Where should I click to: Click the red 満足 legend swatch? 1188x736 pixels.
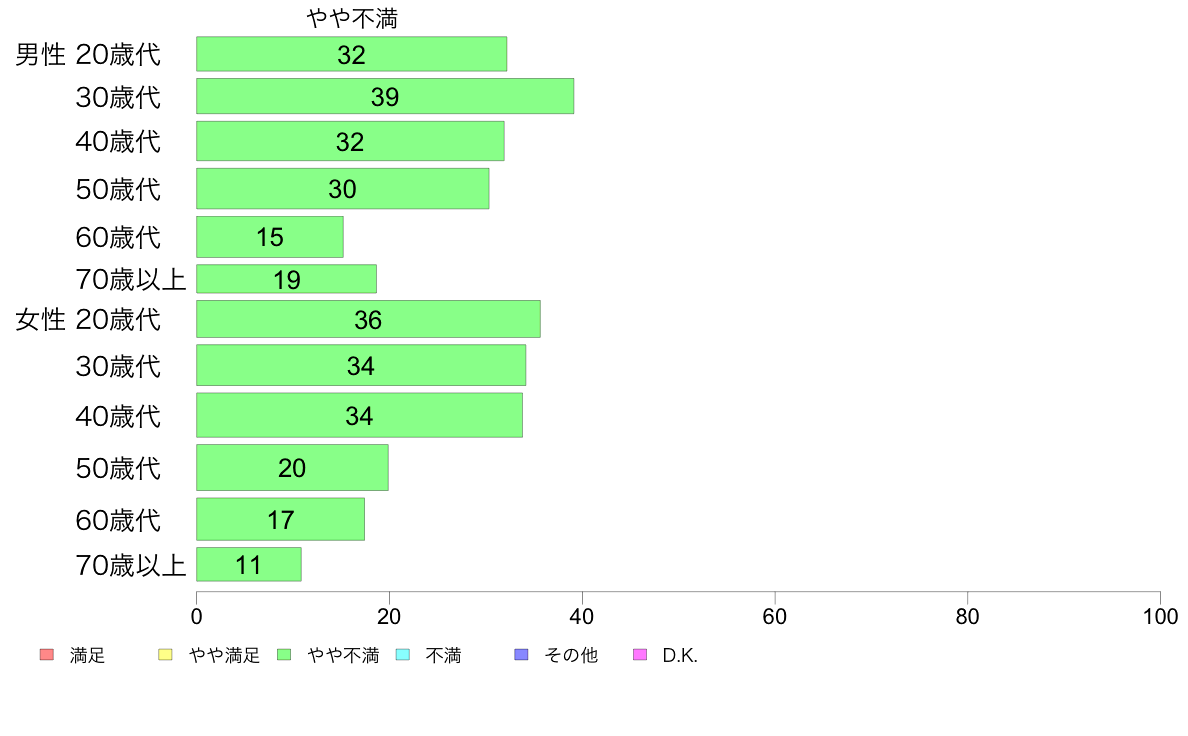[47, 655]
